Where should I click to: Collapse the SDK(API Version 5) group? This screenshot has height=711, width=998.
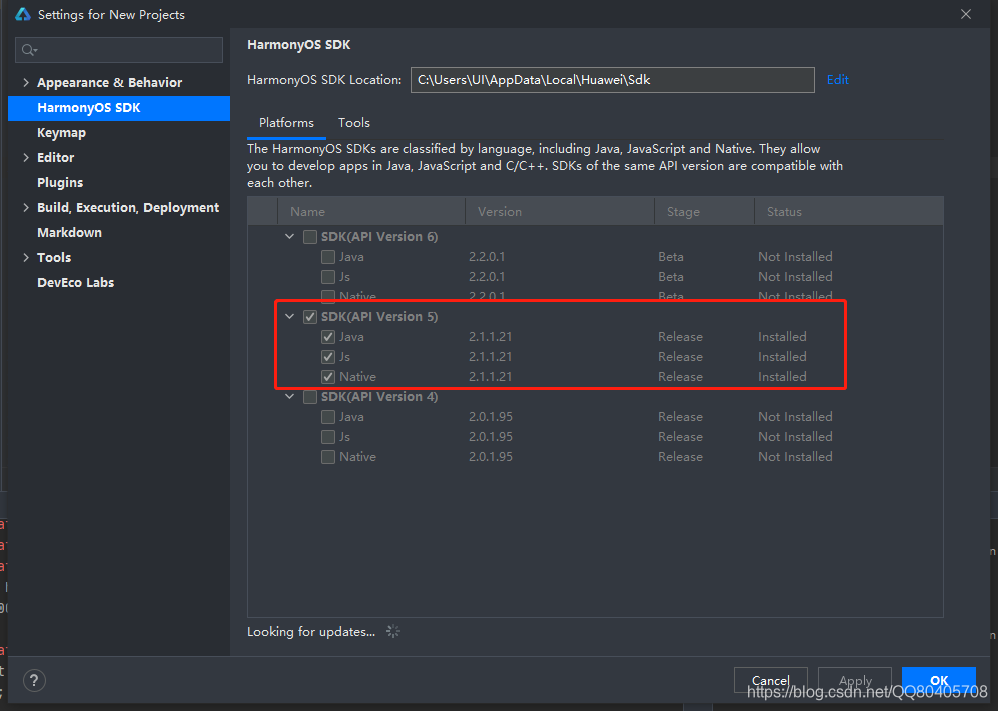click(x=290, y=316)
